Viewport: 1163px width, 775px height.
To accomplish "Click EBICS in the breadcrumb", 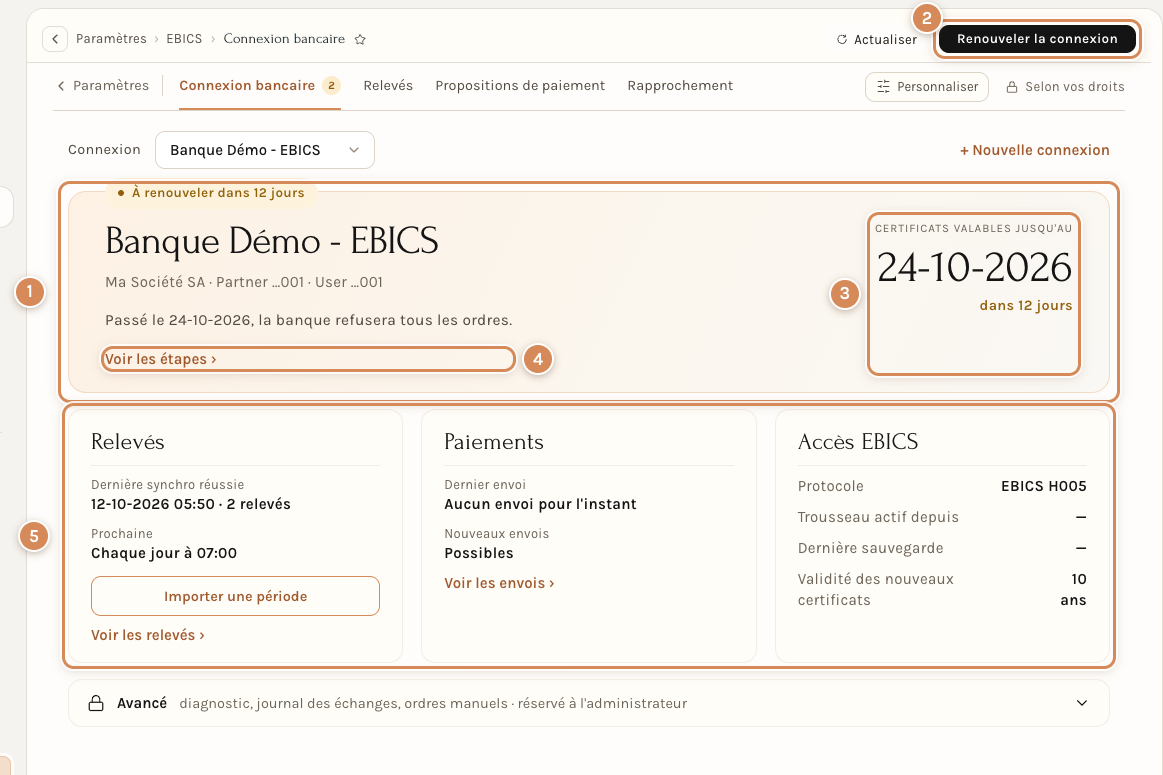I will click(x=184, y=39).
